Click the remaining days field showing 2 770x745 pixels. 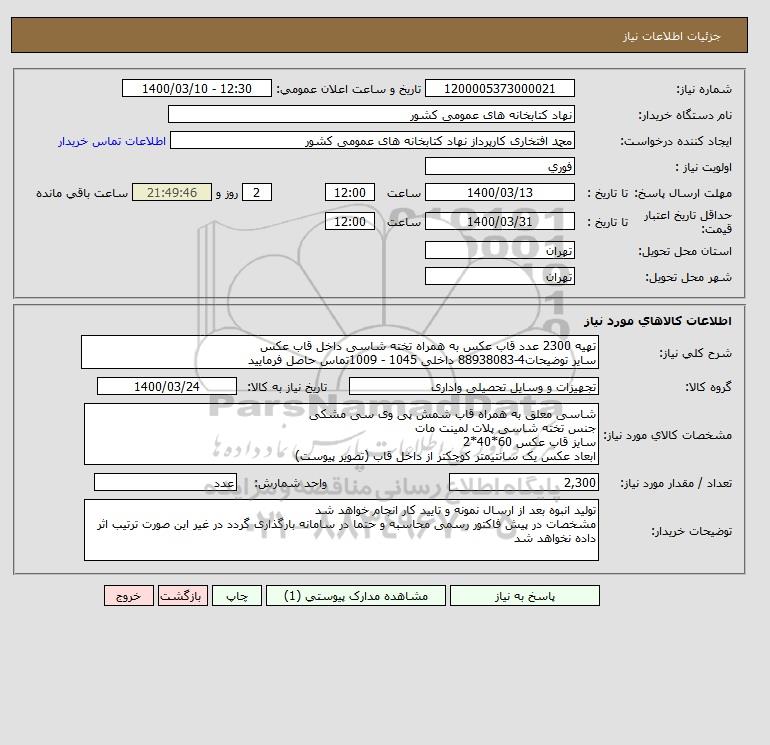coord(256,193)
